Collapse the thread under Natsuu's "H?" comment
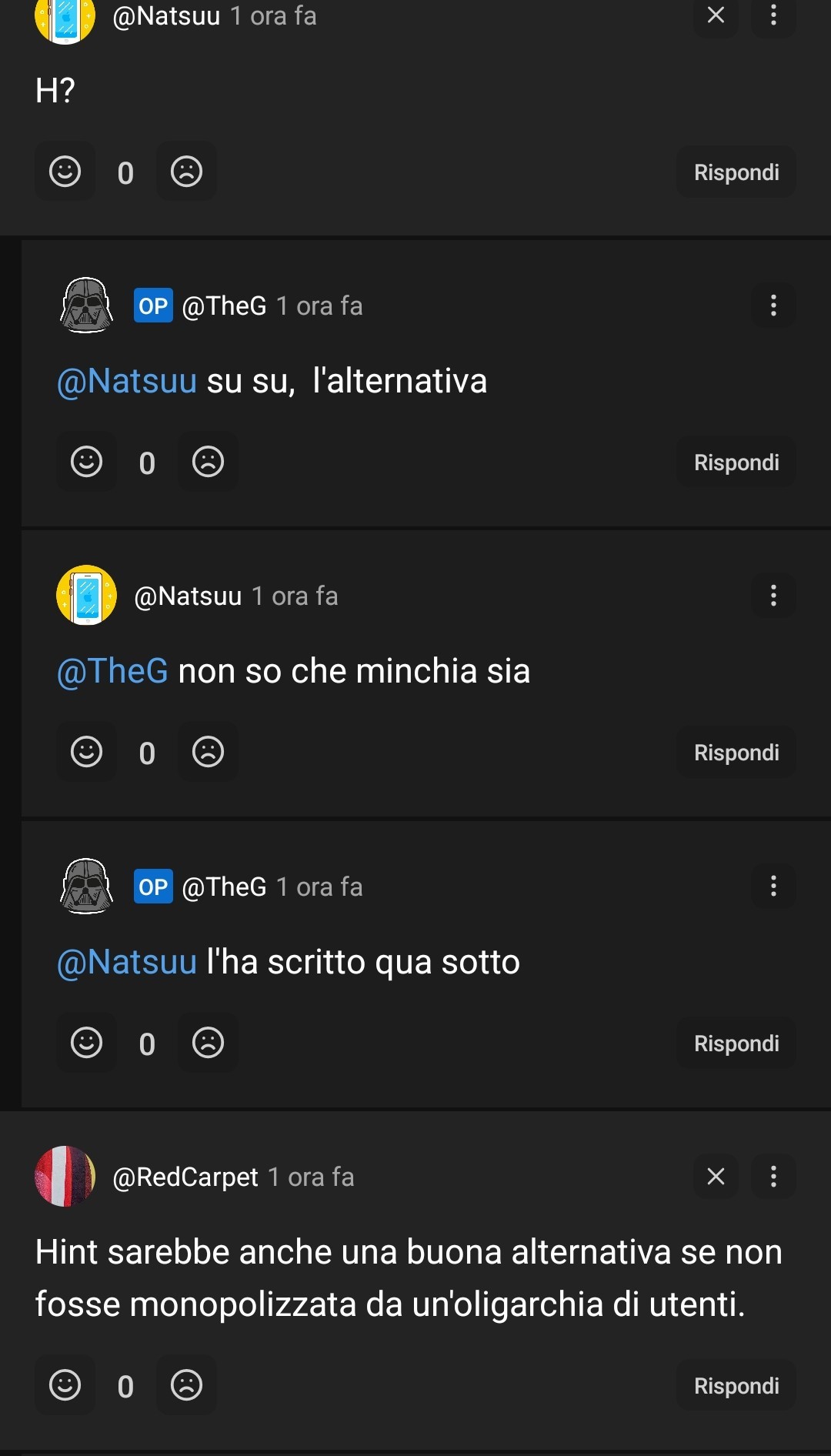The width and height of the screenshot is (831, 1456). (716, 15)
